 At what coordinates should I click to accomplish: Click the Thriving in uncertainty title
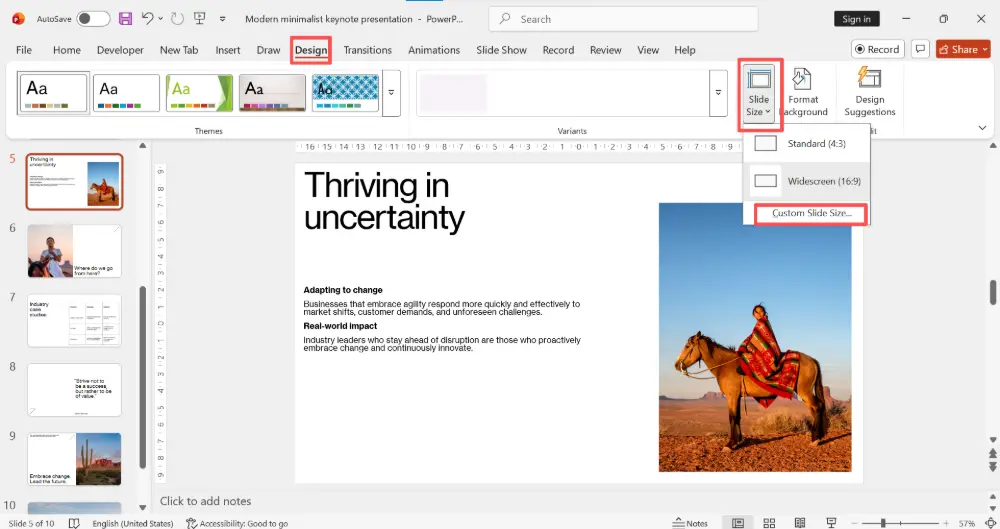(x=384, y=202)
